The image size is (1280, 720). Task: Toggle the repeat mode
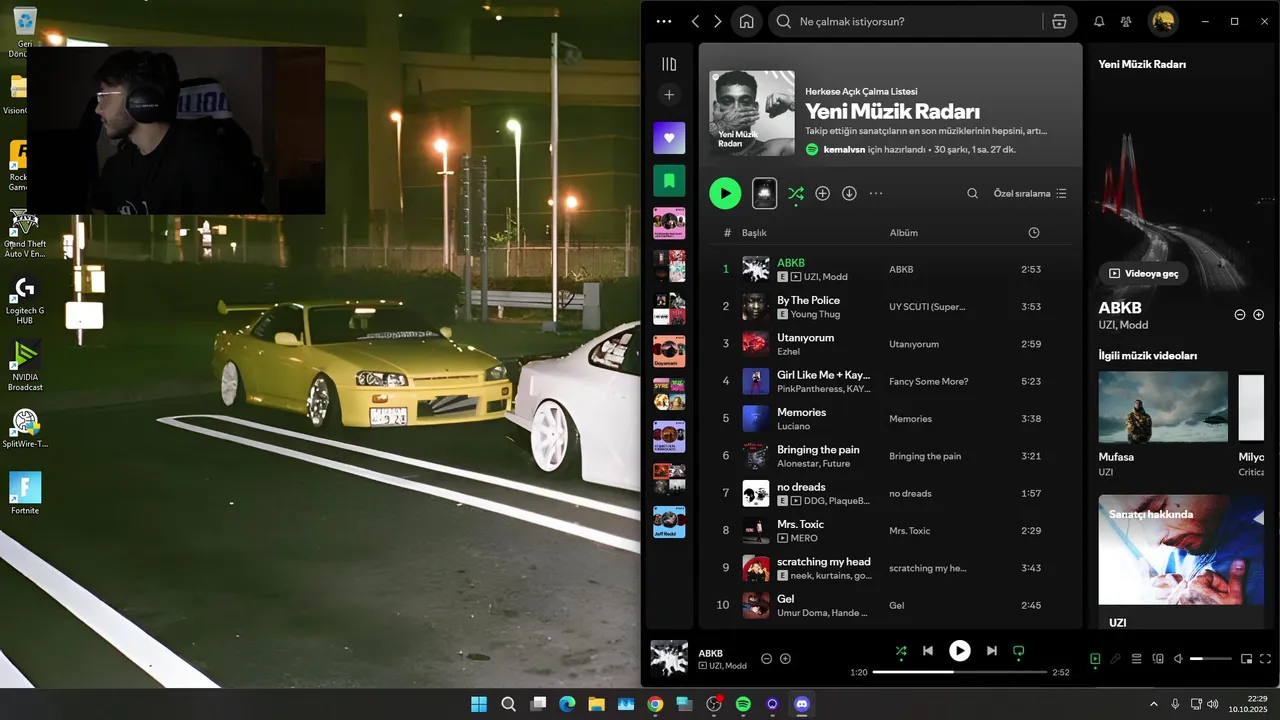1018,651
